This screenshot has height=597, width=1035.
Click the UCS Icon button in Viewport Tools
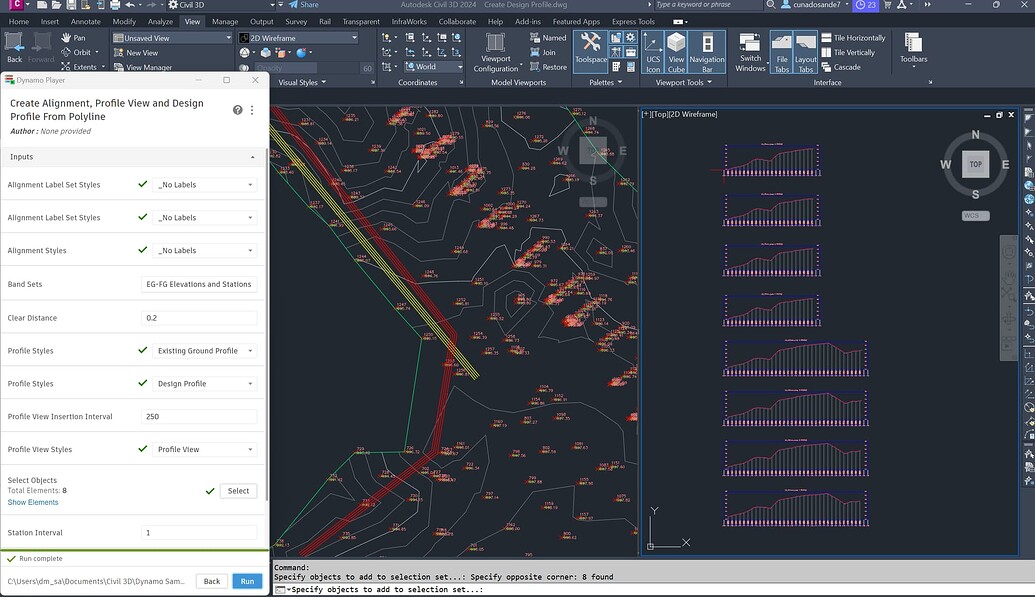[x=651, y=52]
